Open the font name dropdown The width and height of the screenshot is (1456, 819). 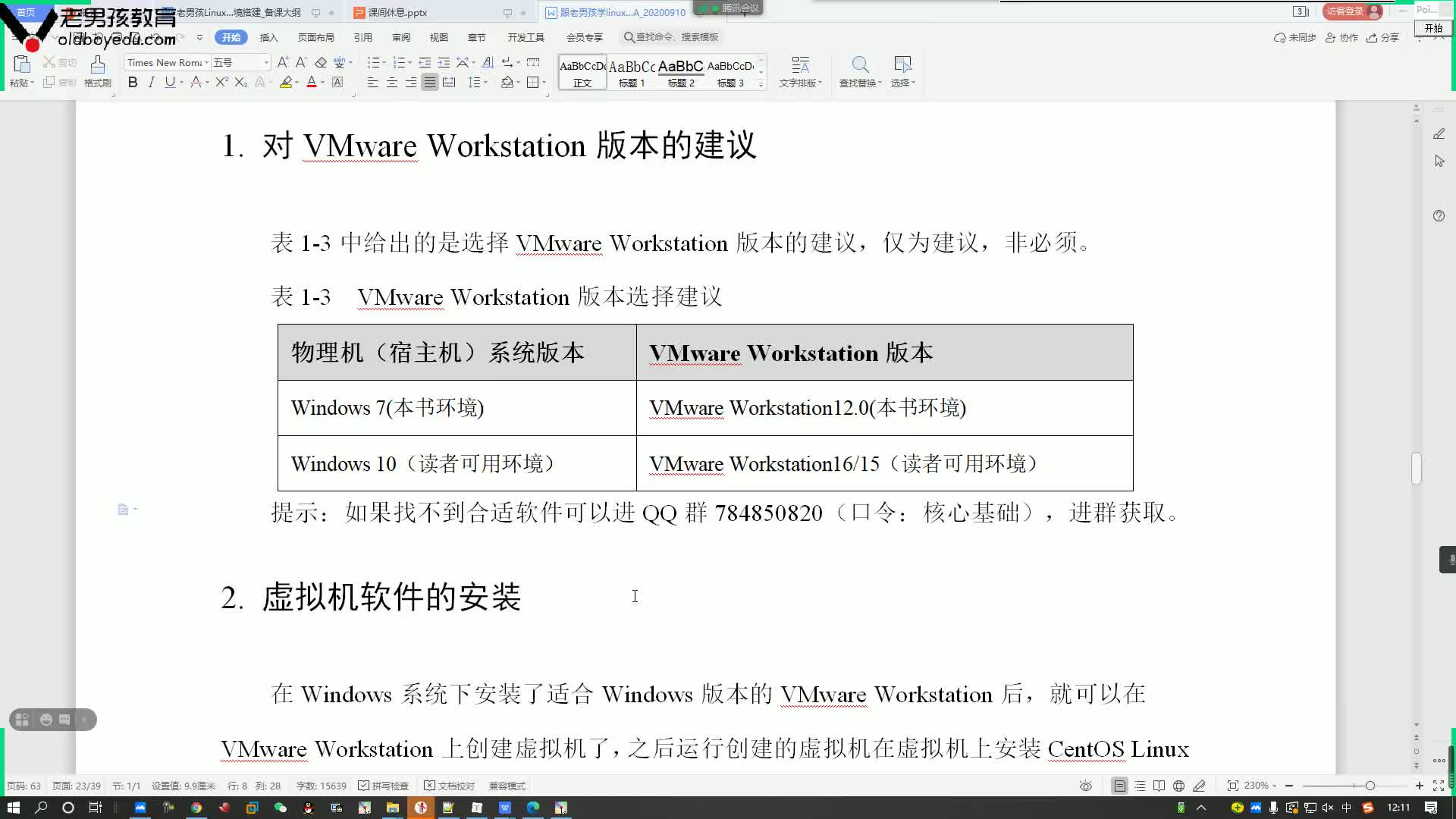206,62
